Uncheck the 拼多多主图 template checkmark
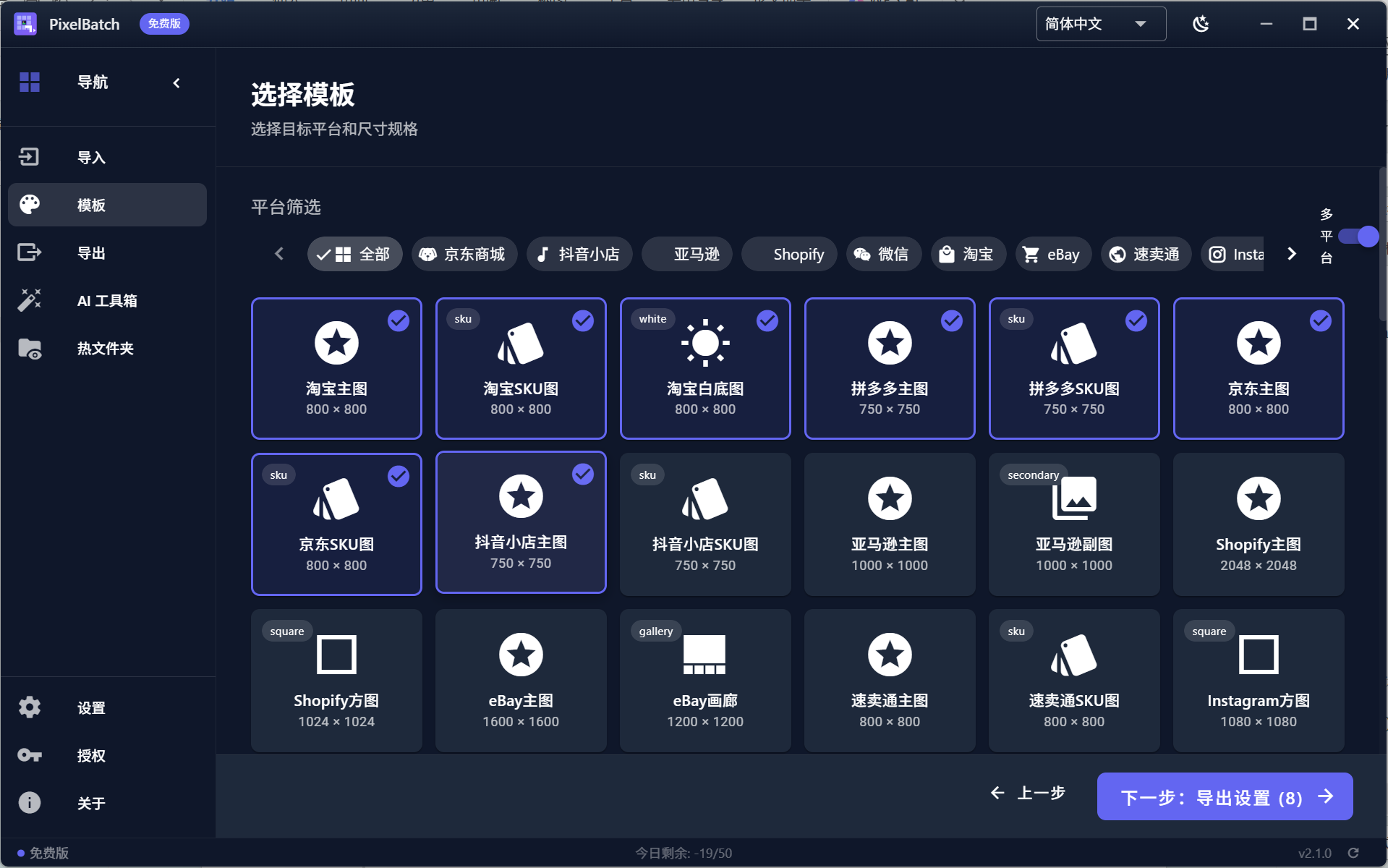 coord(952,320)
